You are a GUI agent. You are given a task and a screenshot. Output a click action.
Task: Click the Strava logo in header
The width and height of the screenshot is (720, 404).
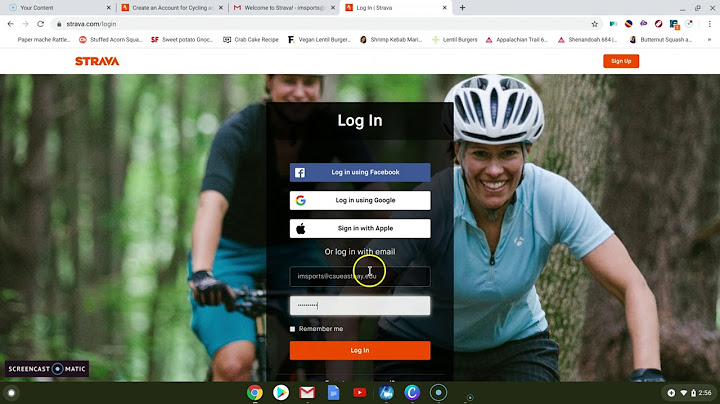(97, 61)
